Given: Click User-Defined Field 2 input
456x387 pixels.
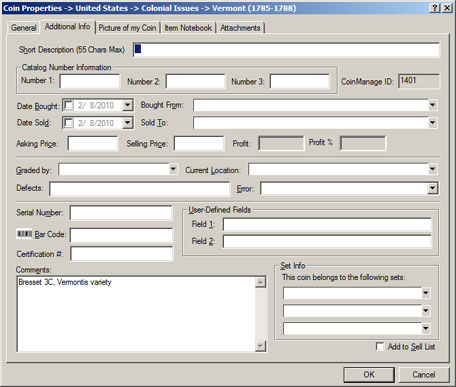Looking at the screenshot, I should coord(327,241).
